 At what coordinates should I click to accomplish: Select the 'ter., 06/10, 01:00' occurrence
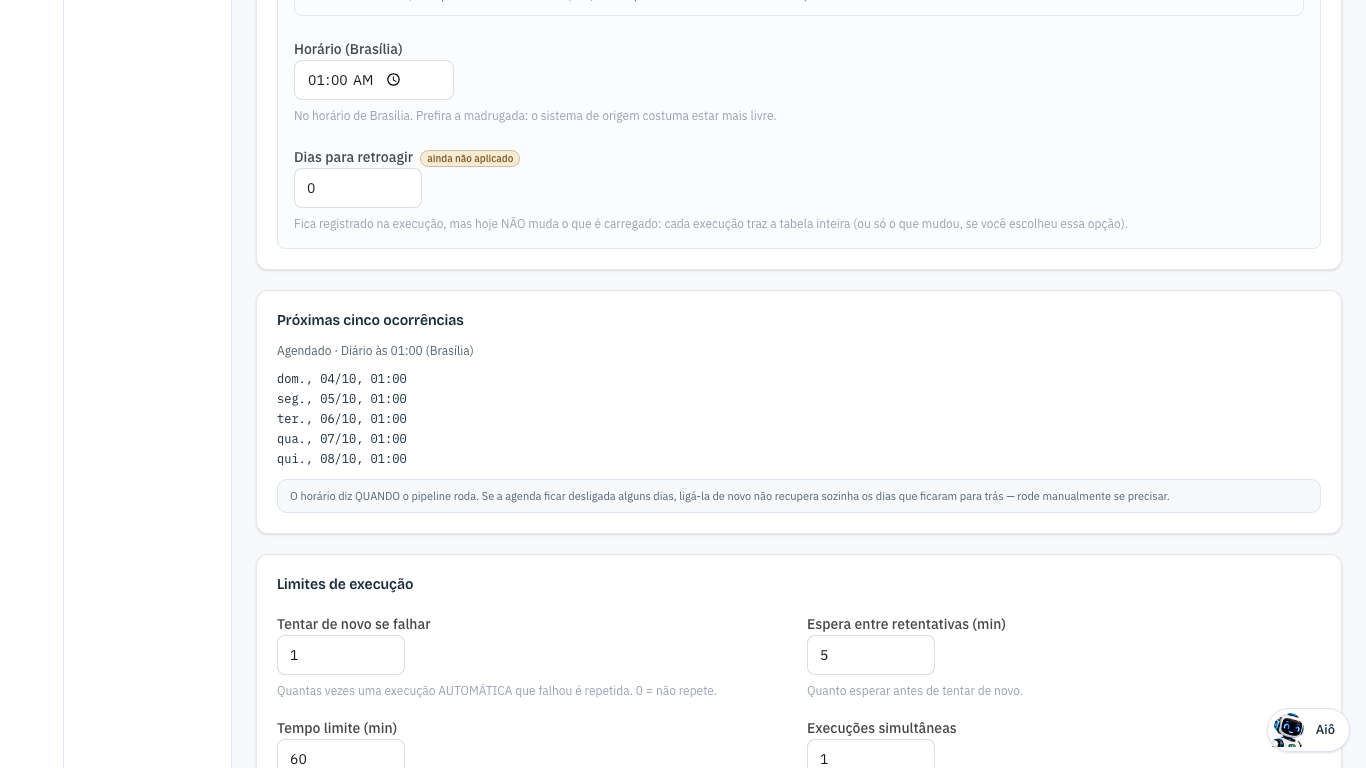pos(342,419)
